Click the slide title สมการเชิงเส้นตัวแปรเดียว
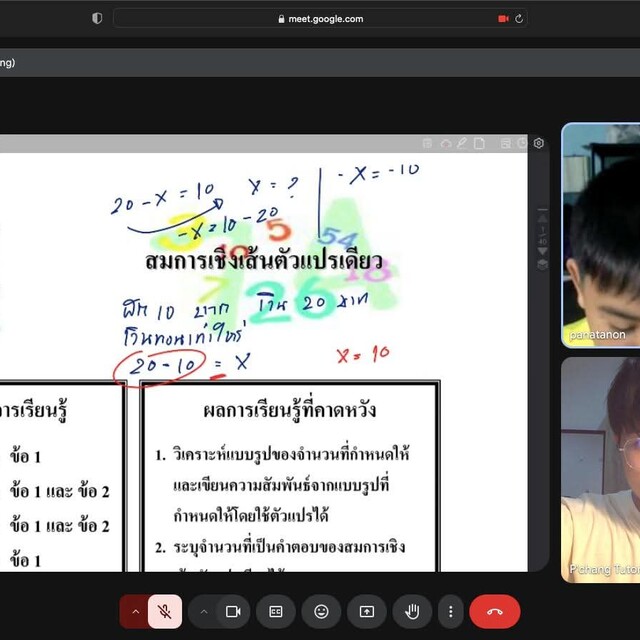 pos(264,261)
